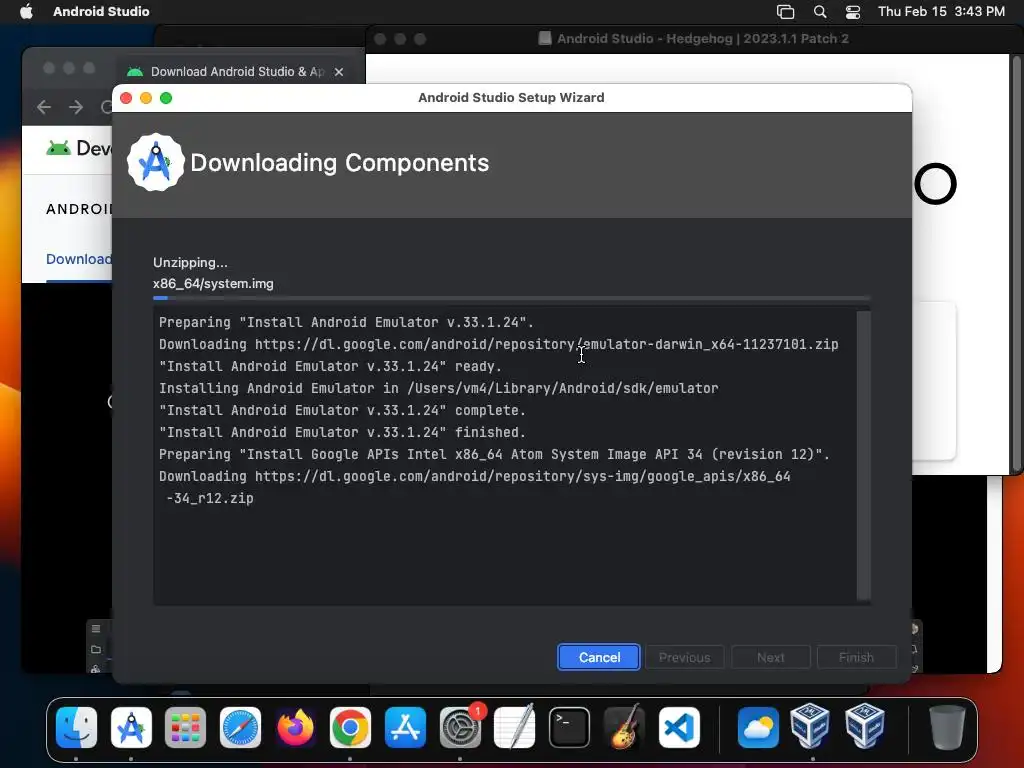Click the Android Studio Setup Wizard title bar
Viewport: 1024px width, 768px height.
click(511, 97)
